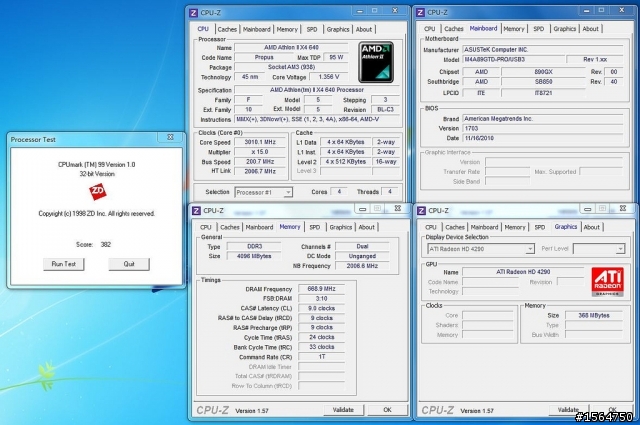Click the motherboard model M4A89GTD-PRO/USB3
640x425 pixels.
pyautogui.click(x=513, y=60)
